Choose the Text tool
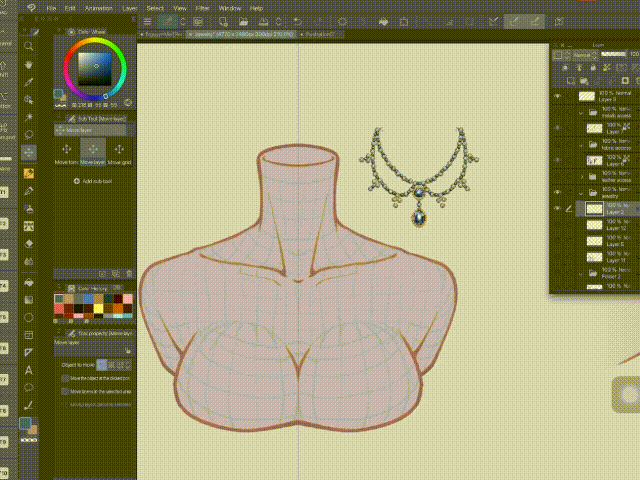The height and width of the screenshot is (480, 640). tap(29, 369)
